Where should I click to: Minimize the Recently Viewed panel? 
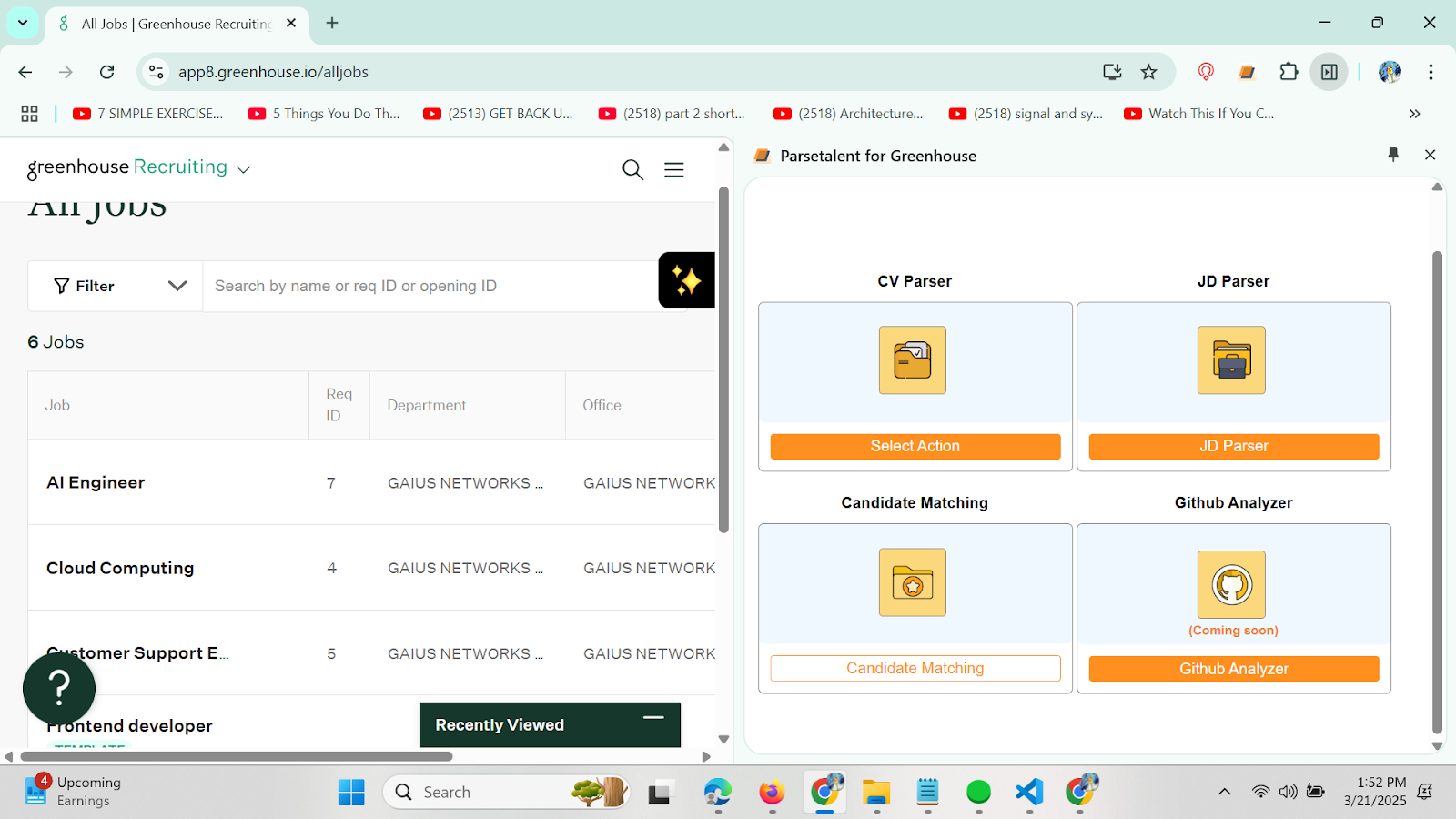click(652, 718)
